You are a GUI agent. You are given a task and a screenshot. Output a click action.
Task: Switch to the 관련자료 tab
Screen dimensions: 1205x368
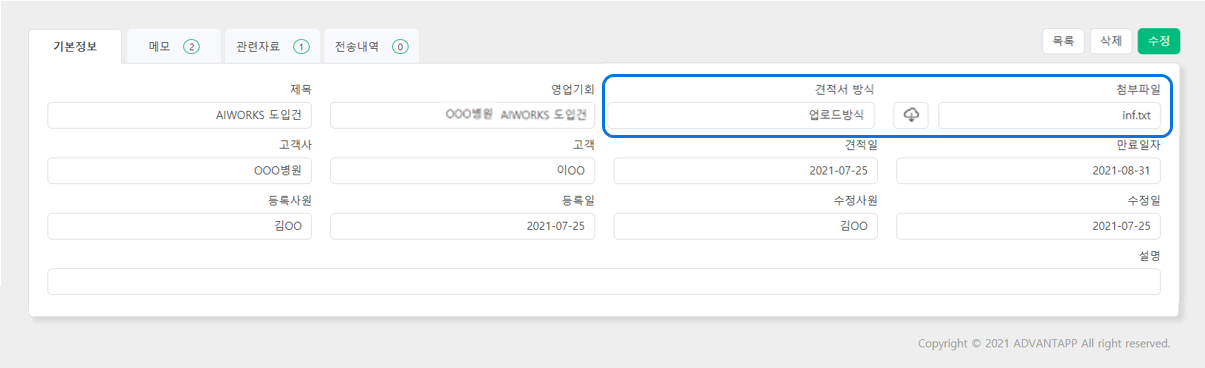pyautogui.click(x=272, y=46)
